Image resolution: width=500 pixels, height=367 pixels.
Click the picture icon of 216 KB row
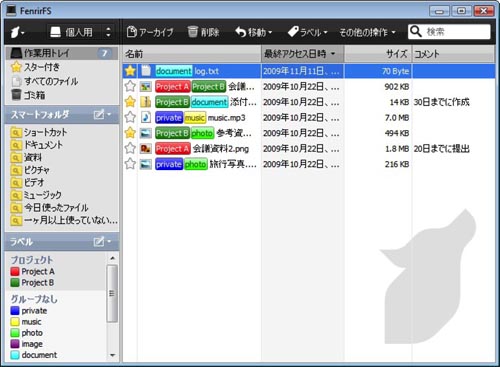point(146,164)
